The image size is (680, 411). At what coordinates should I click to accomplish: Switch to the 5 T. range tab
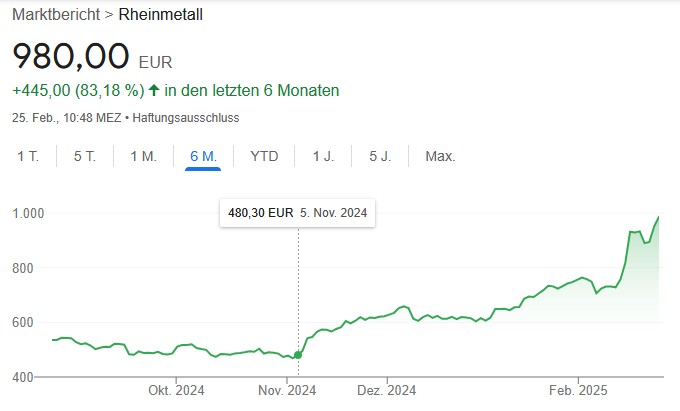point(85,156)
